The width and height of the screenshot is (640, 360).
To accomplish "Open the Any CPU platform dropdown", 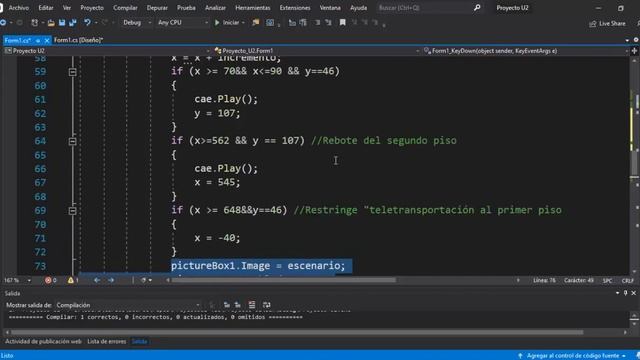I will (x=182, y=23).
